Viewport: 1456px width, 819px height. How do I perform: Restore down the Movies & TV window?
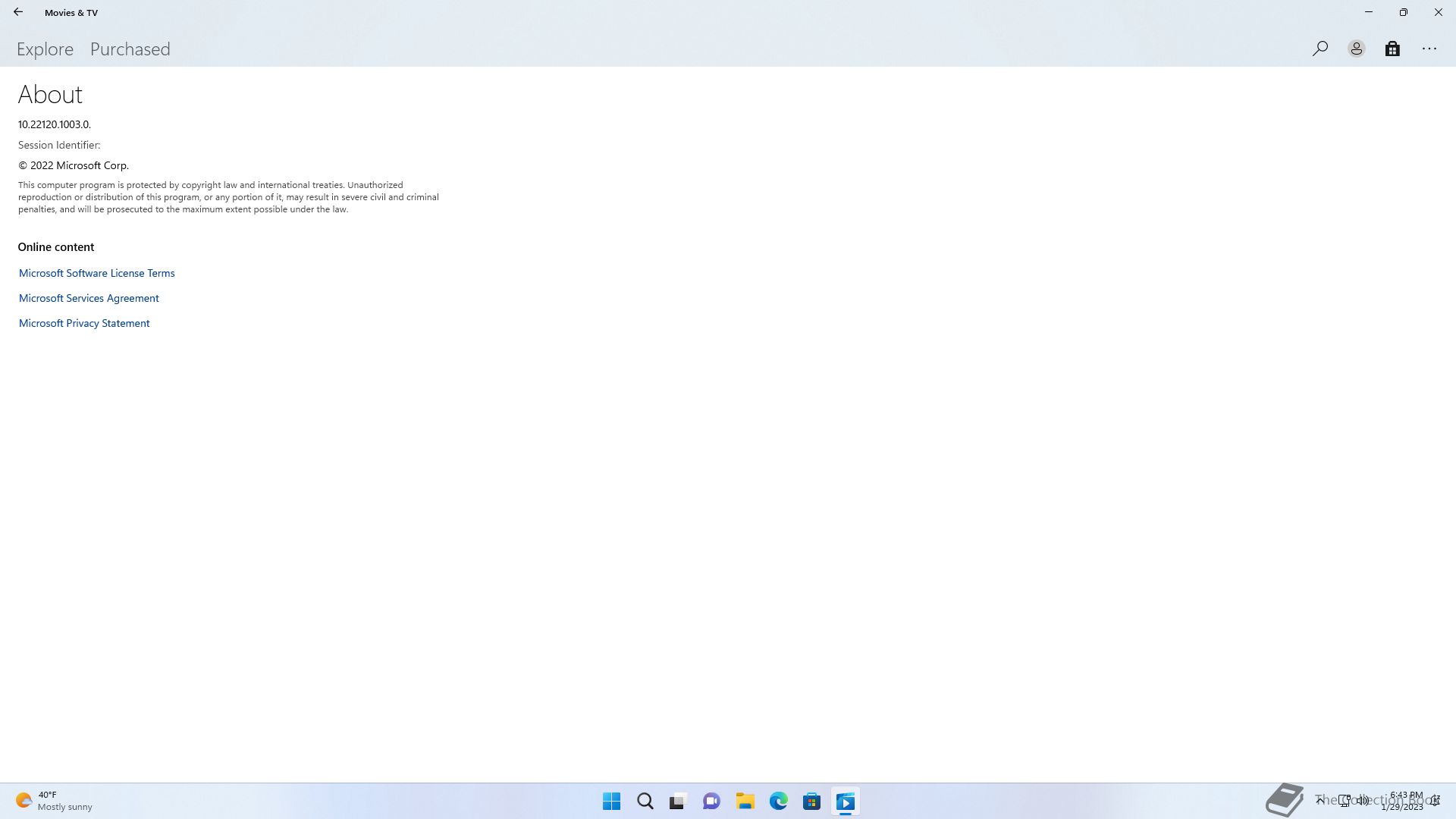click(x=1403, y=12)
